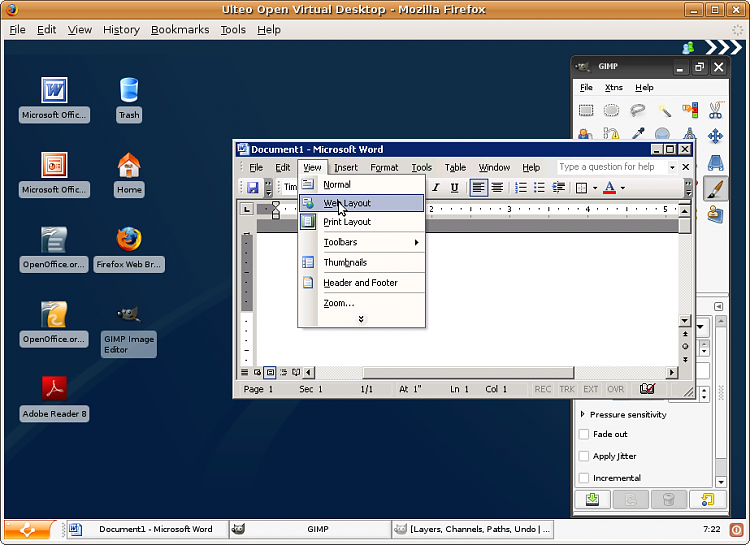Enable Incremental checkbox in GIMP
750x545 pixels.
(x=584, y=478)
